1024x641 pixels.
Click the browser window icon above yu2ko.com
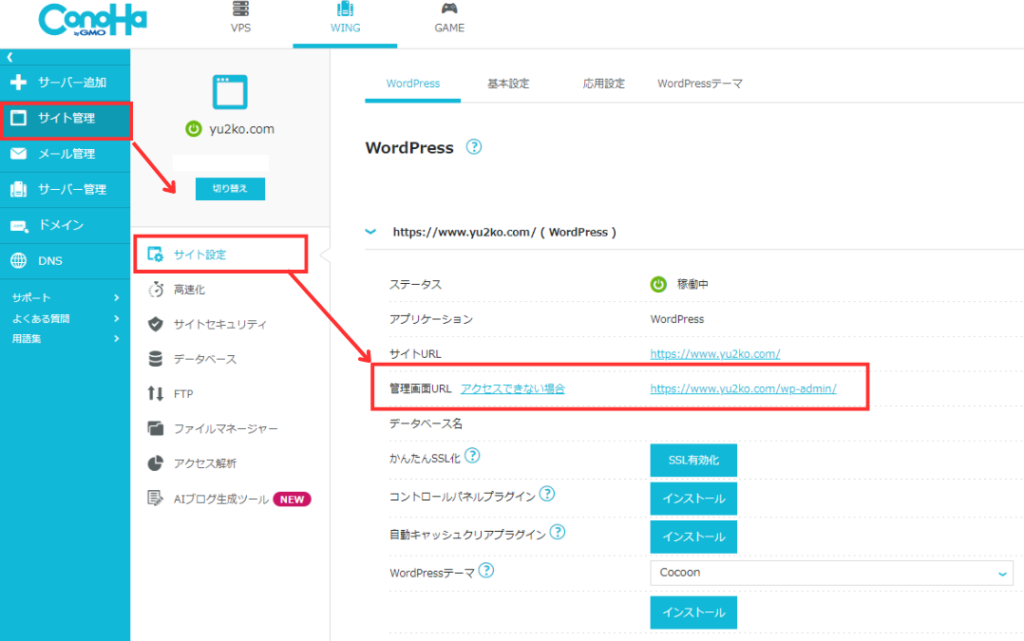point(230,92)
